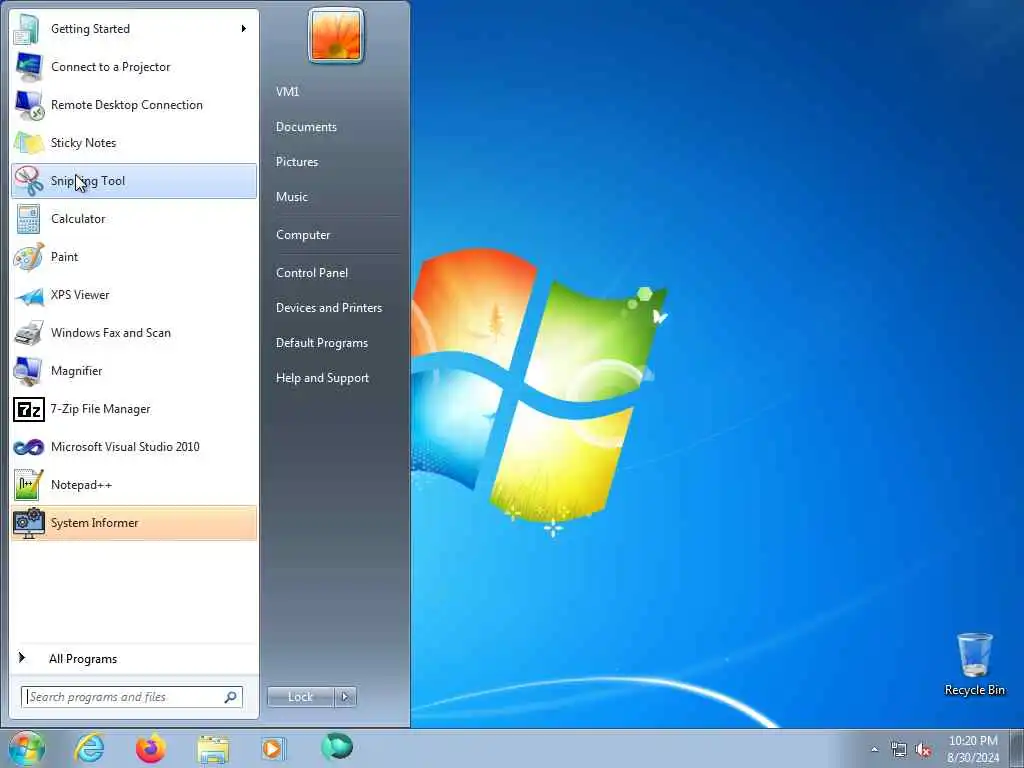Click the Microsoft Visual Studio 2010 label

click(125, 447)
